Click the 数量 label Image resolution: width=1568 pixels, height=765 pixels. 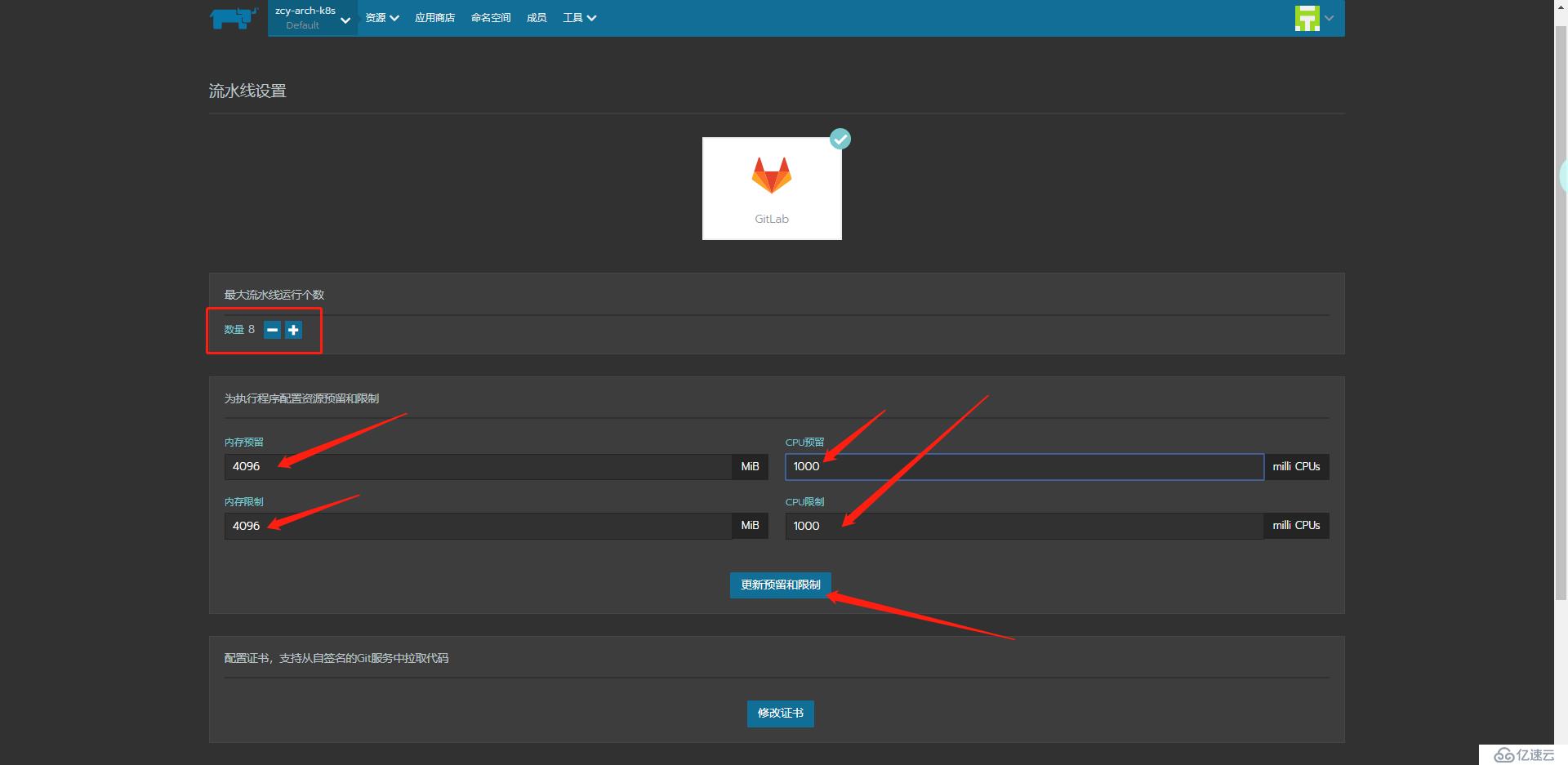(234, 330)
